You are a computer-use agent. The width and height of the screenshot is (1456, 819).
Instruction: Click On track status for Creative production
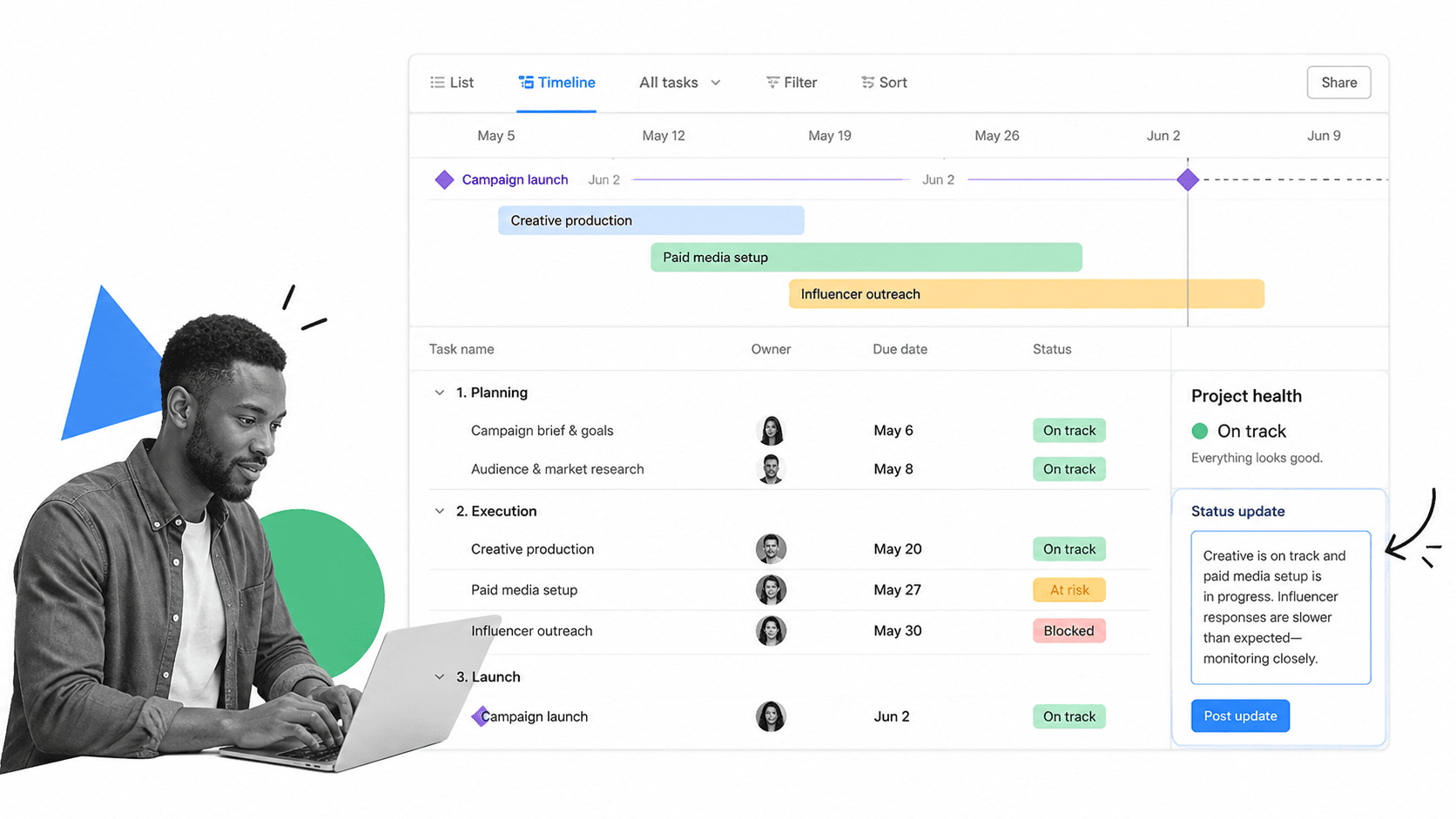coord(1069,548)
